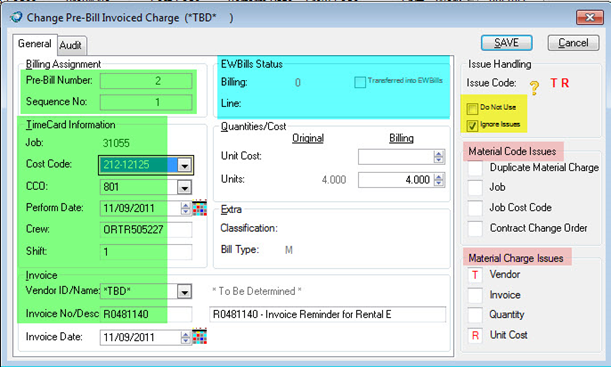
Task: Select the General tab
Action: coord(35,44)
